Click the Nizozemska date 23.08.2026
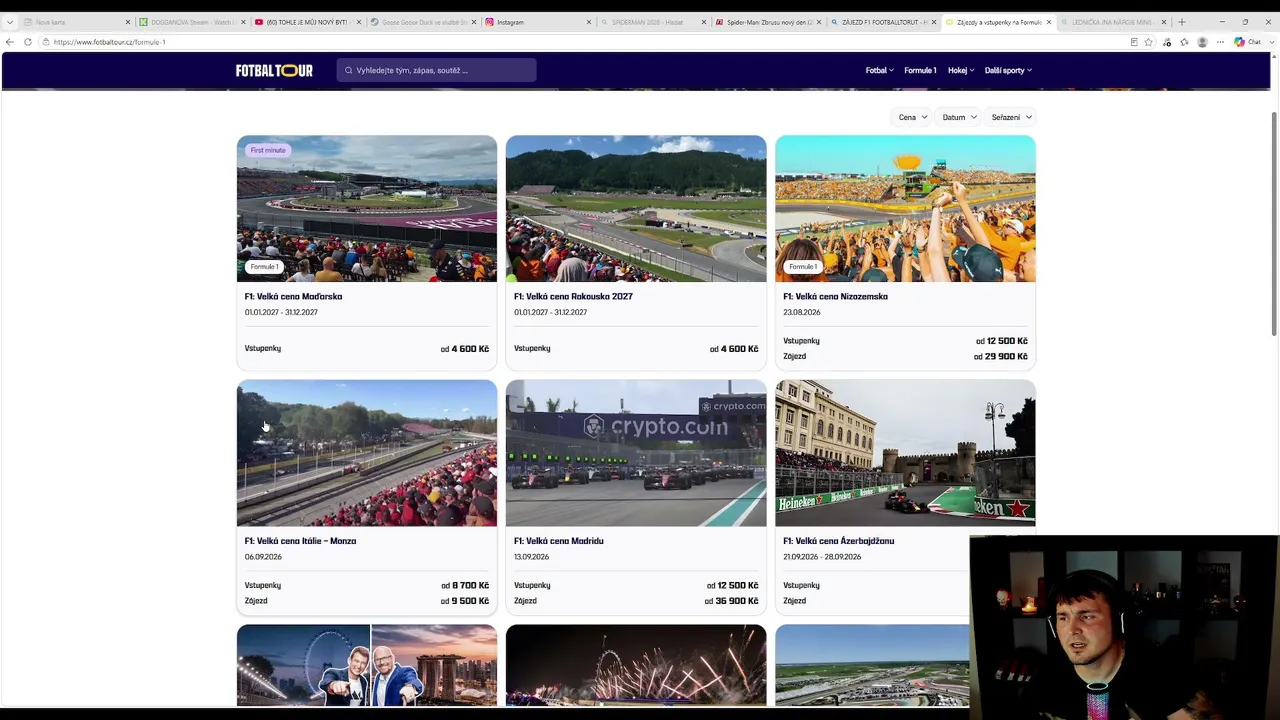Viewport: 1280px width, 720px height. (x=802, y=312)
